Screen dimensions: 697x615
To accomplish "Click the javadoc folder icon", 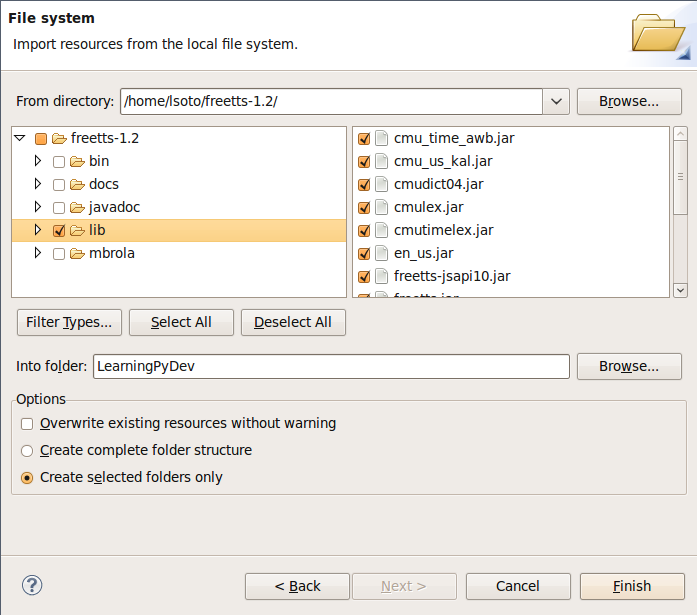I will pyautogui.click(x=76, y=207).
